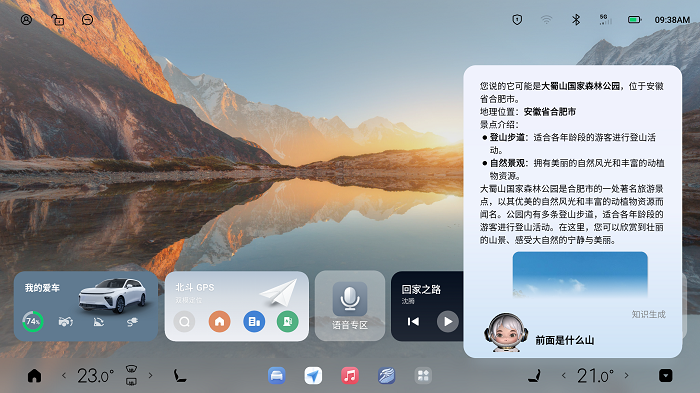Tap the orange navigate-home shortcut
The width and height of the screenshot is (700, 393).
point(219,322)
